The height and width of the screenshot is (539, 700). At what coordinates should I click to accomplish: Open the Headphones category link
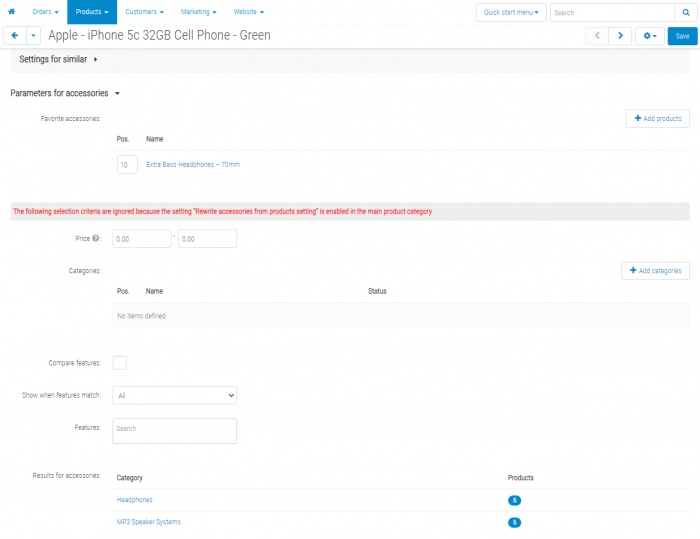[134, 500]
